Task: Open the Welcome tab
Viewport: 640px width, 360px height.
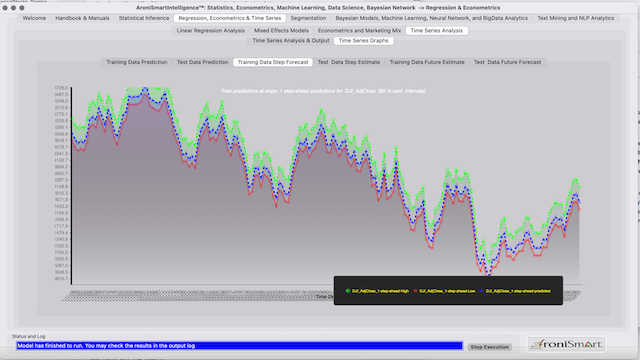Action: pyautogui.click(x=34, y=18)
